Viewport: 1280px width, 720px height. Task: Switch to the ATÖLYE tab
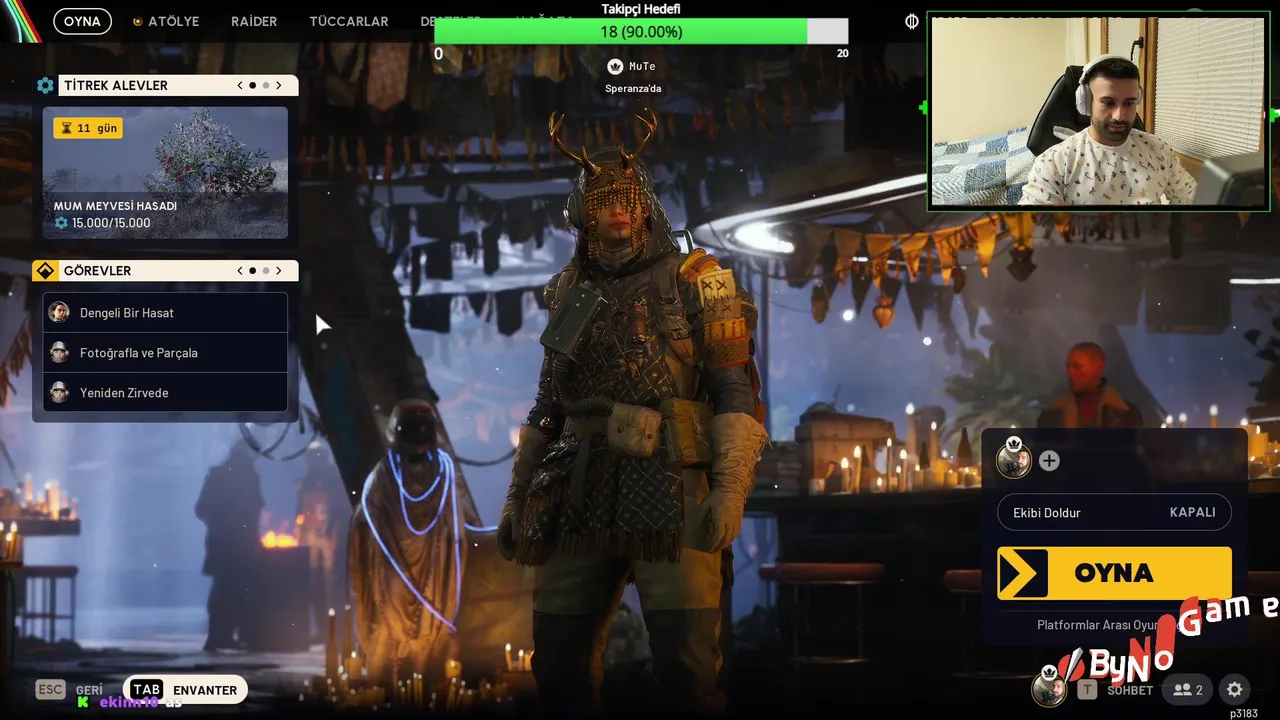tap(174, 21)
